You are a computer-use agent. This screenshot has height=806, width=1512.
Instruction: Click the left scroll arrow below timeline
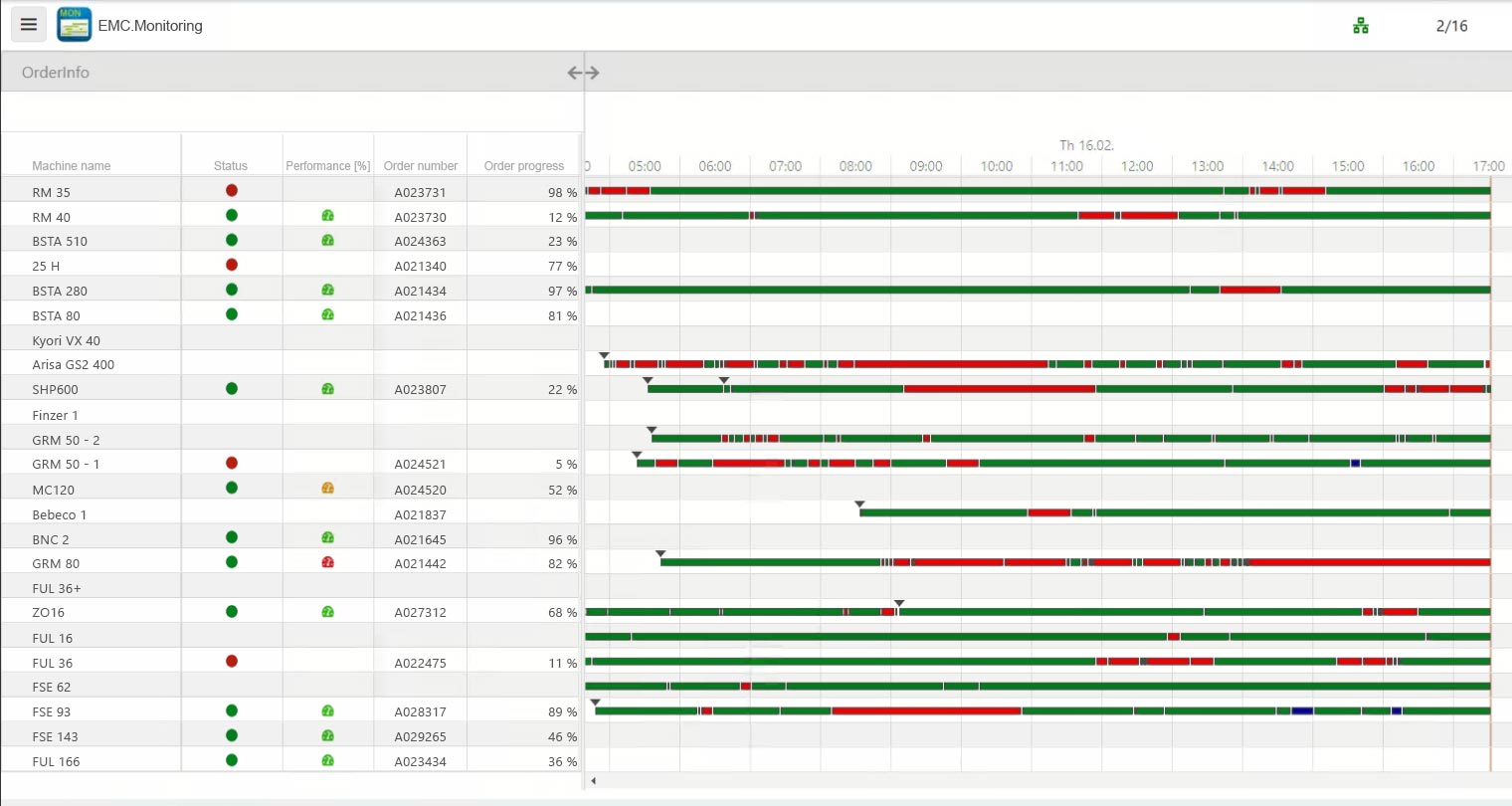tap(594, 781)
